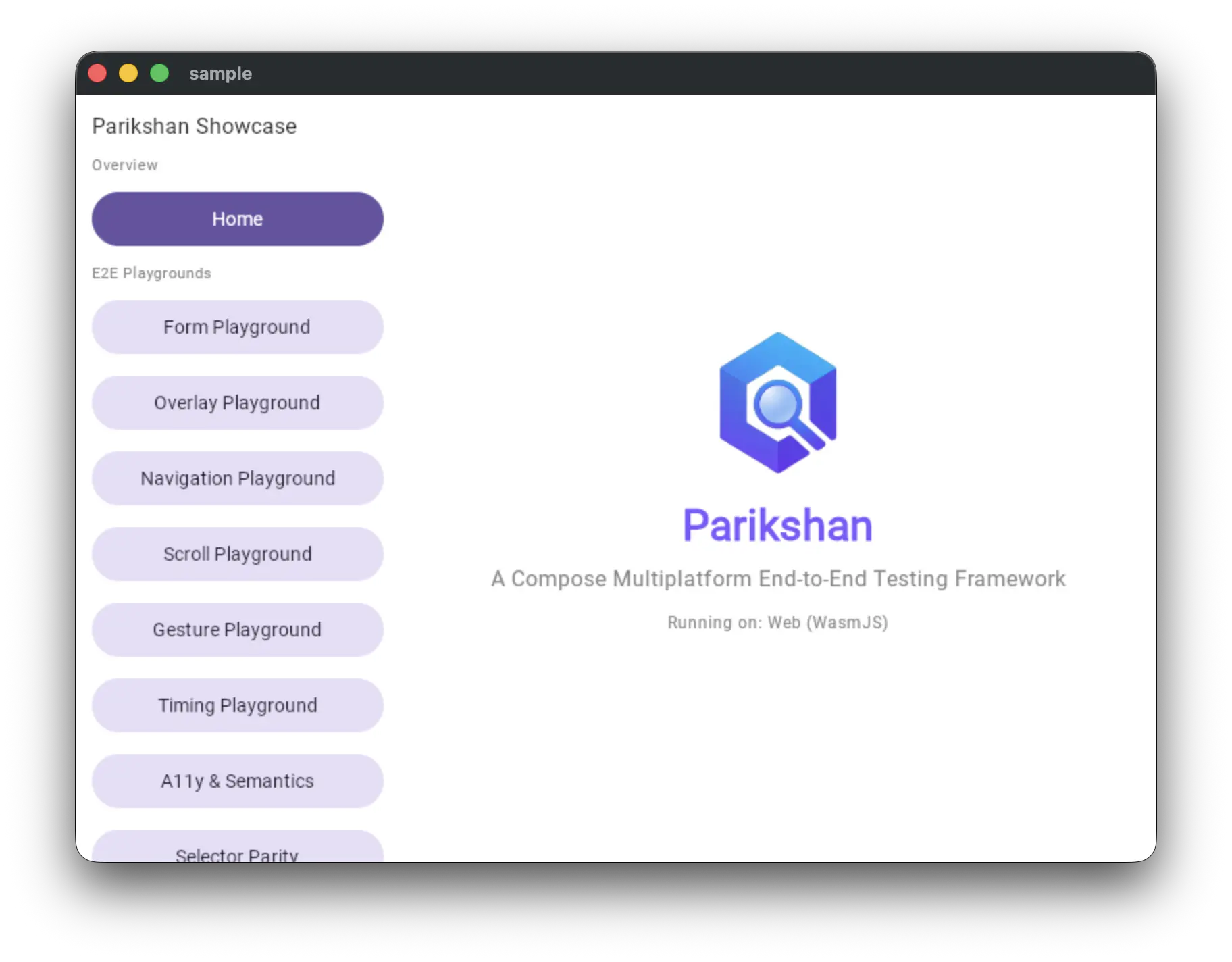Click the yellow minimize window button

128,73
